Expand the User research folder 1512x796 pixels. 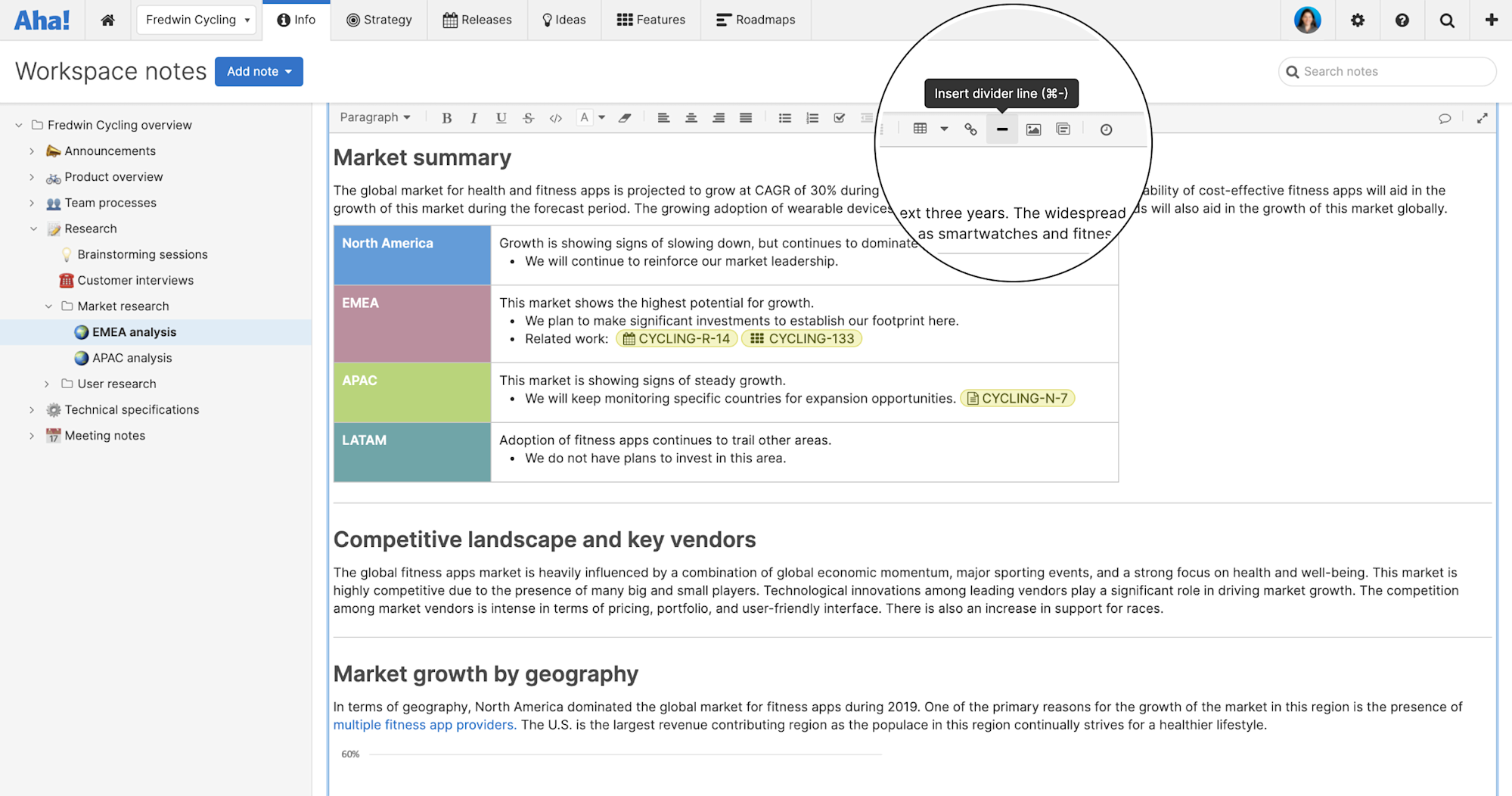pyautogui.click(x=47, y=384)
